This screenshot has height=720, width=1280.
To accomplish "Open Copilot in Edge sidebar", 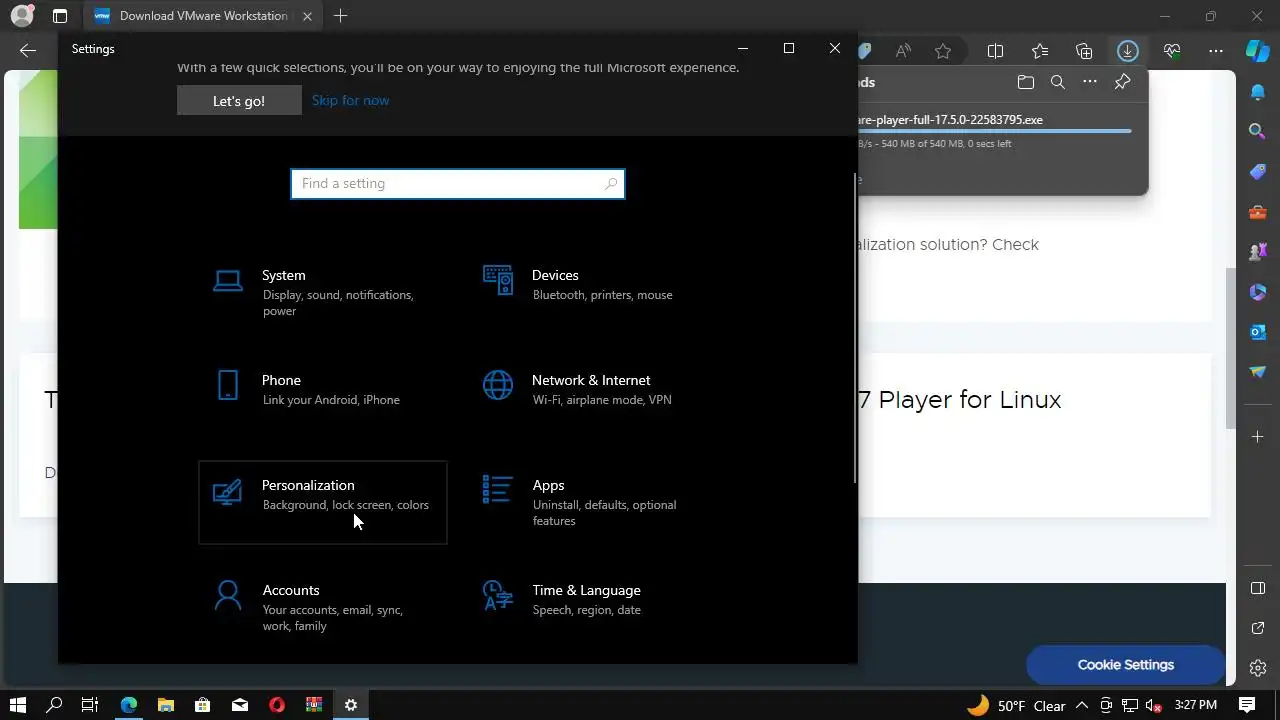I will (x=1258, y=51).
